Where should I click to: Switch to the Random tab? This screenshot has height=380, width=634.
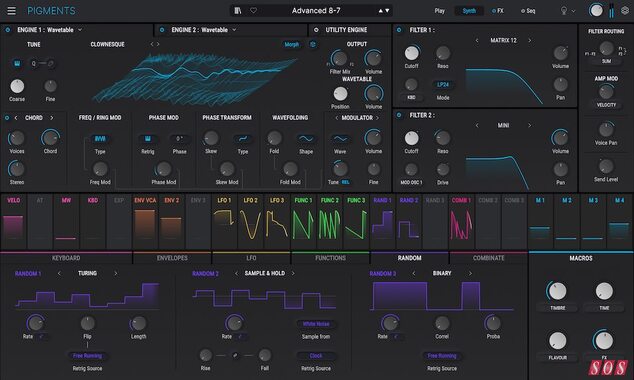click(409, 258)
